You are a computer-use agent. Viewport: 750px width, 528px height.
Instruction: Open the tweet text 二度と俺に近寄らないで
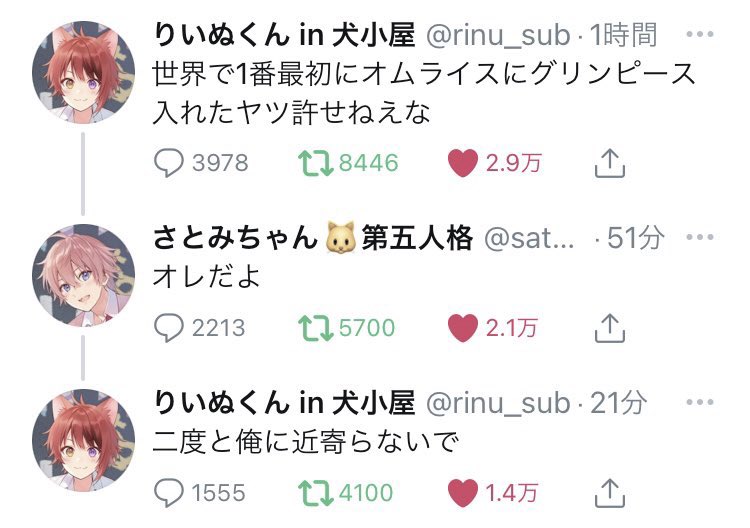(x=305, y=440)
